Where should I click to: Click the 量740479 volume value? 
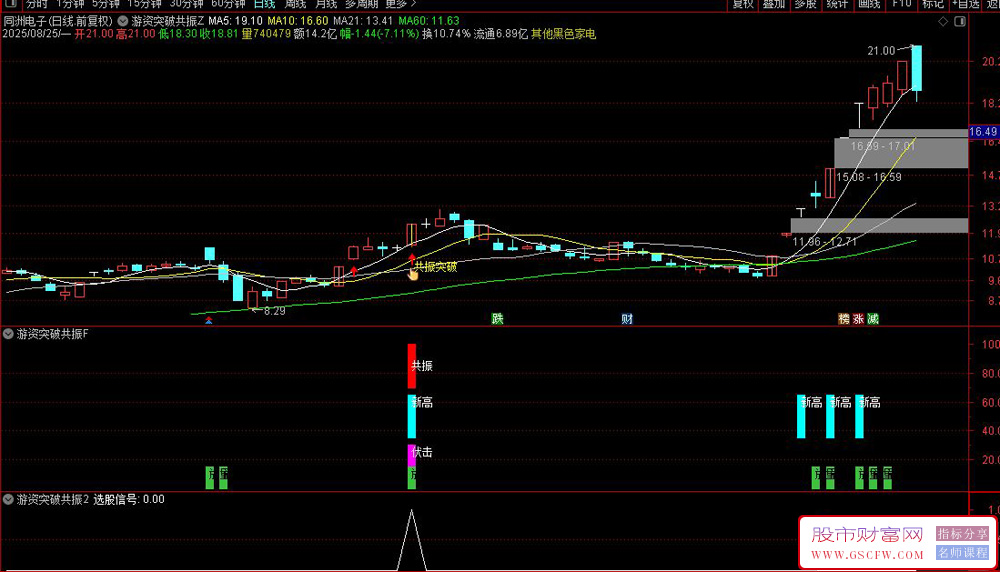pyautogui.click(x=266, y=34)
